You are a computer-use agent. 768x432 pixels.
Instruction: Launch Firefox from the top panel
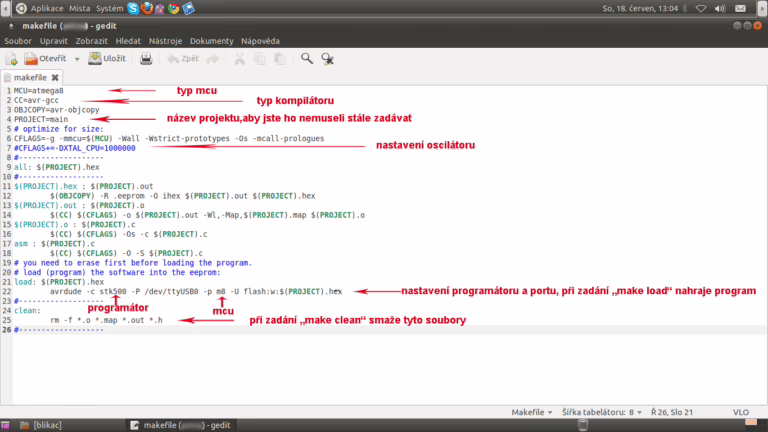pos(148,7)
